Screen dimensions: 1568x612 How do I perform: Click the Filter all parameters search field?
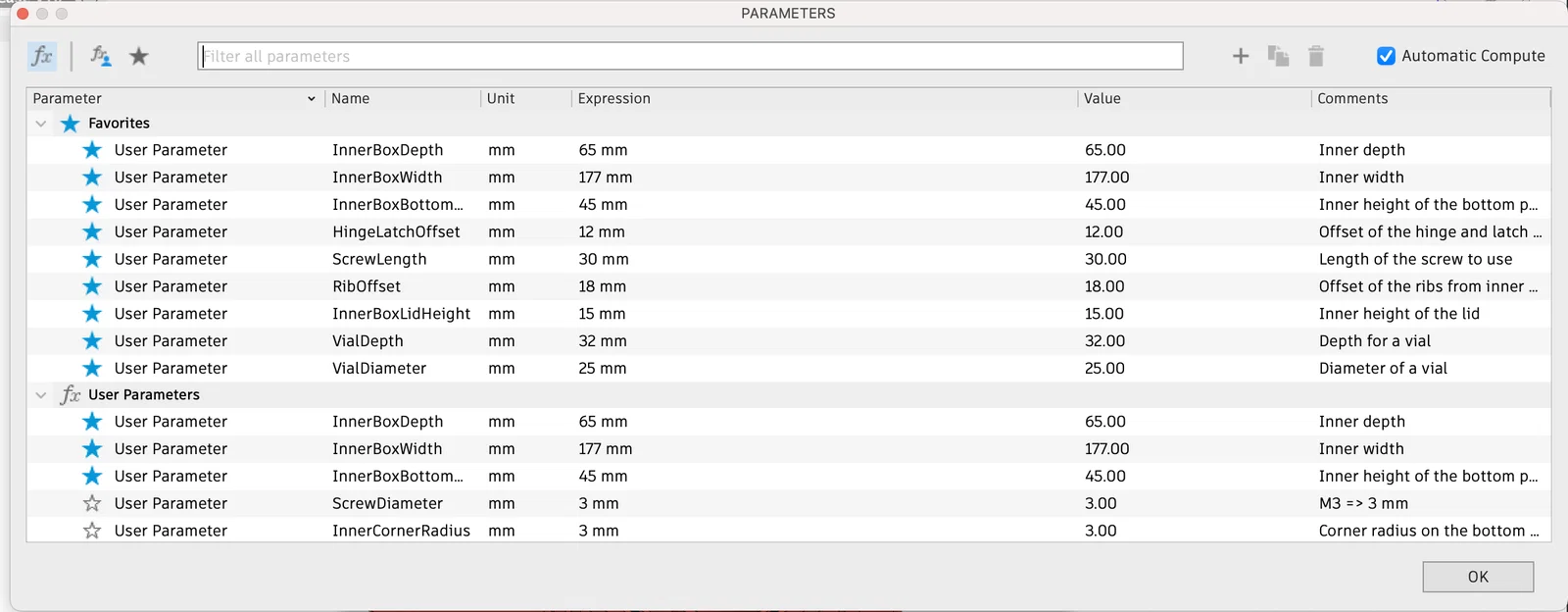click(690, 56)
